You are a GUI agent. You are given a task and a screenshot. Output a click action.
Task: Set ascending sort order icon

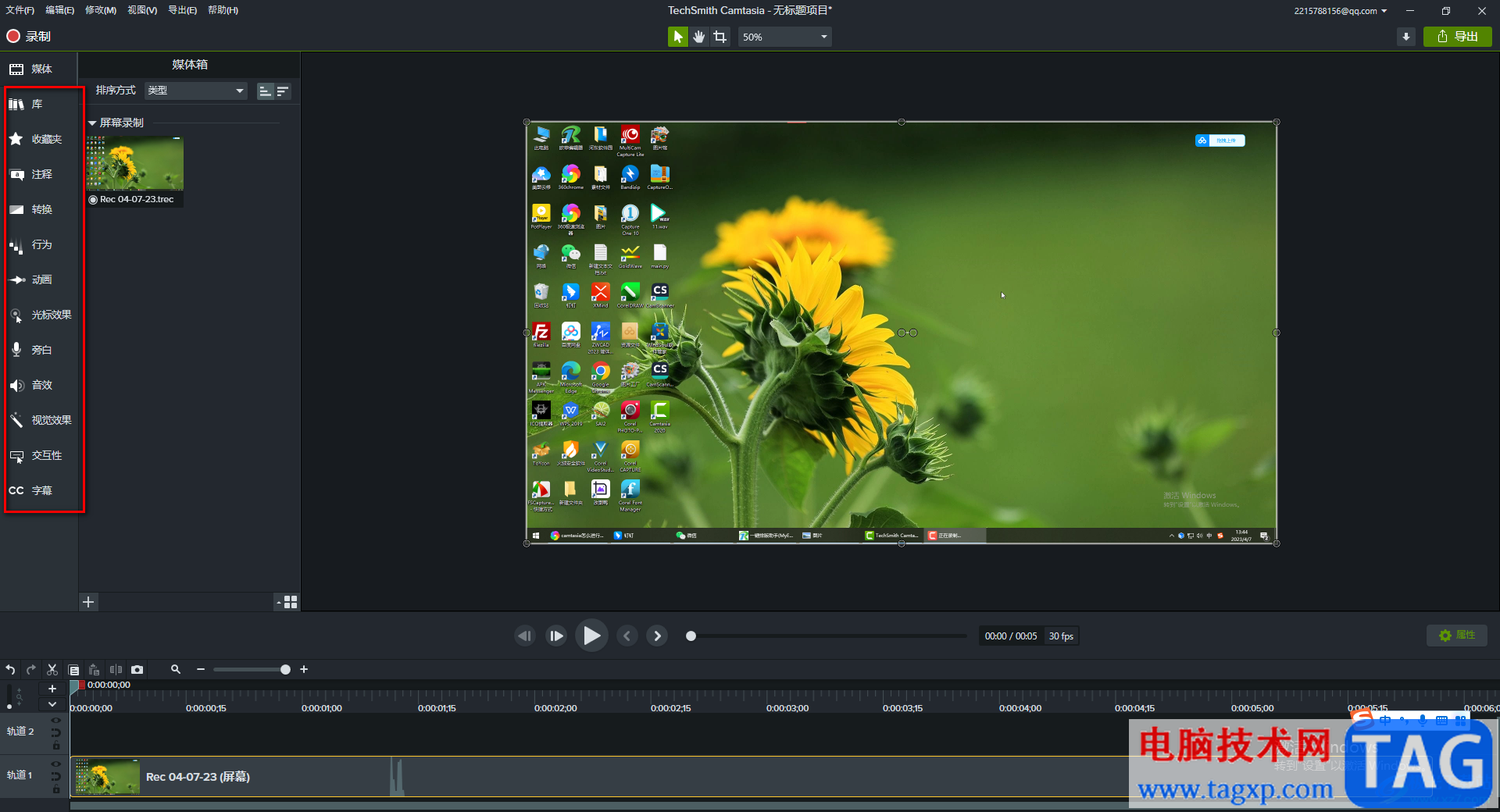266,91
